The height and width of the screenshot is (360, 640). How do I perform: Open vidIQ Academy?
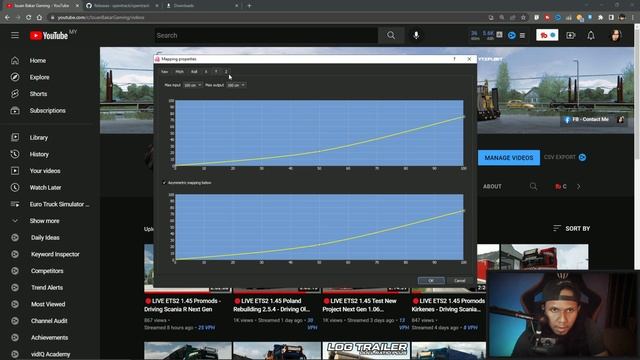(50, 354)
